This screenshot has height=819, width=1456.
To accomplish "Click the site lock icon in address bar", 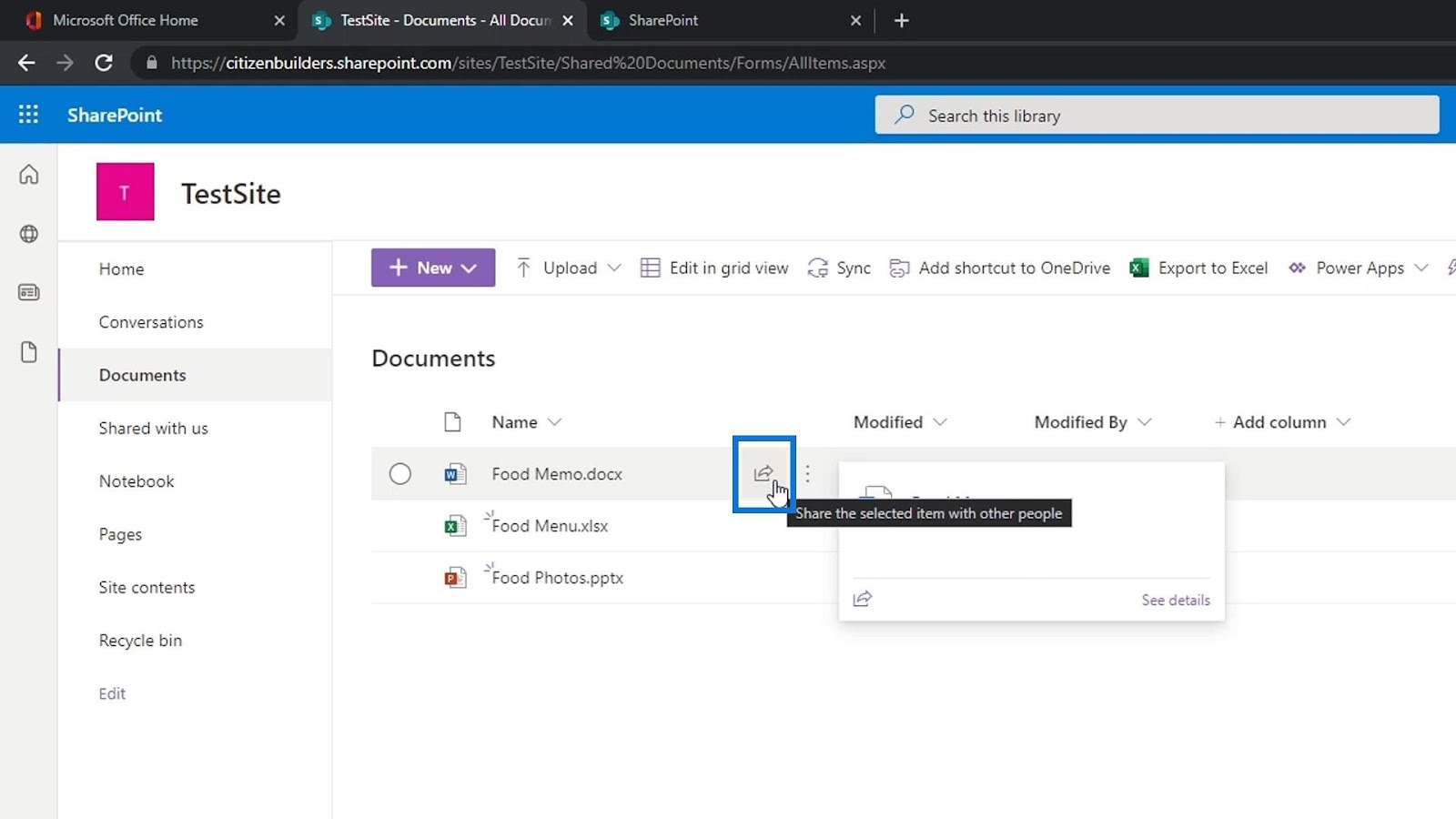I will coord(151,63).
